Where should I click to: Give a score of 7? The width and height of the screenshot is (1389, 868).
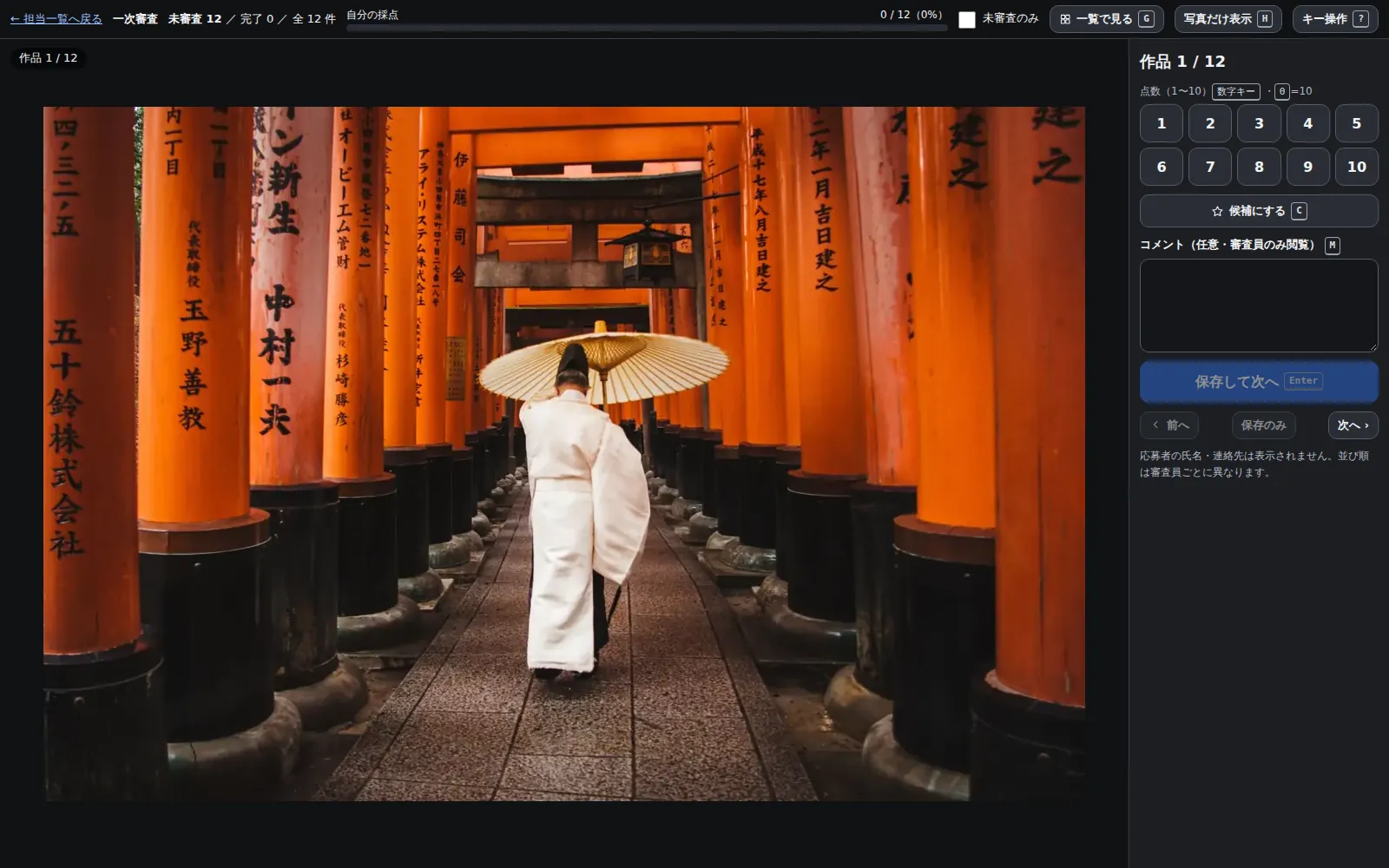pyautogui.click(x=1209, y=167)
